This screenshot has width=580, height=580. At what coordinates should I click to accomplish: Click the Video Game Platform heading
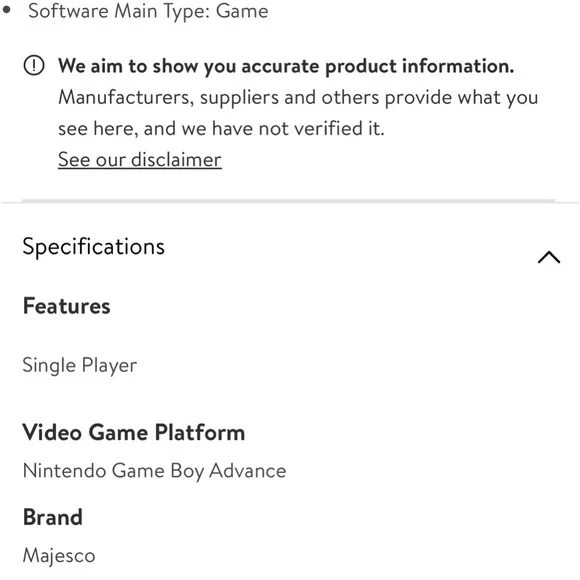coord(134,432)
